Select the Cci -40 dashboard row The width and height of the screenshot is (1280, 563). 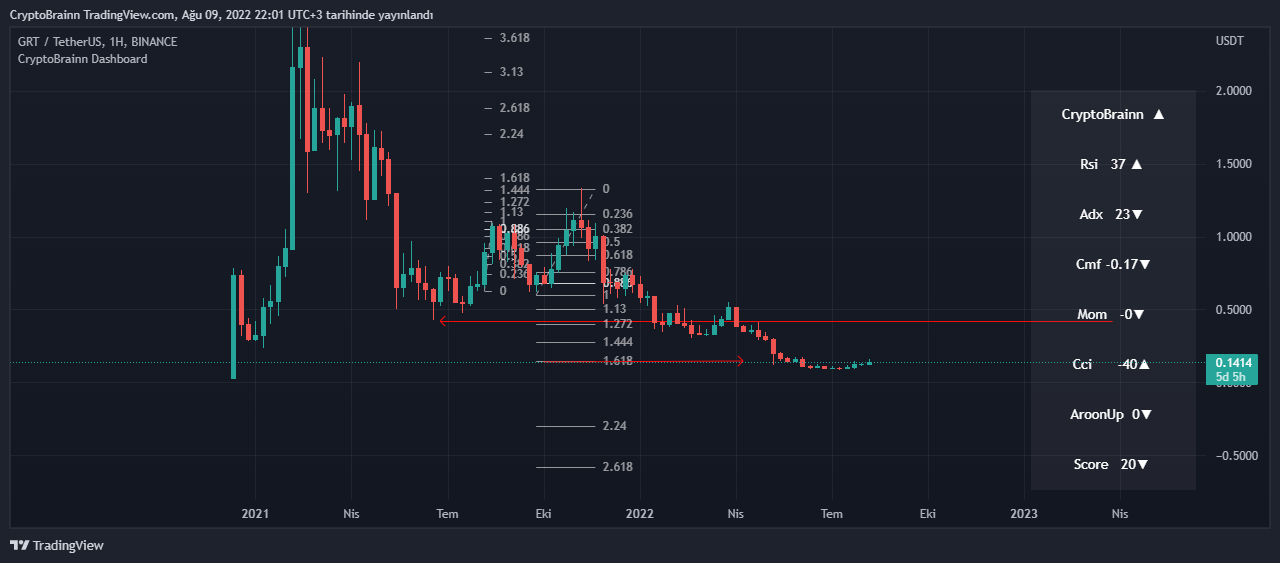pos(1111,365)
